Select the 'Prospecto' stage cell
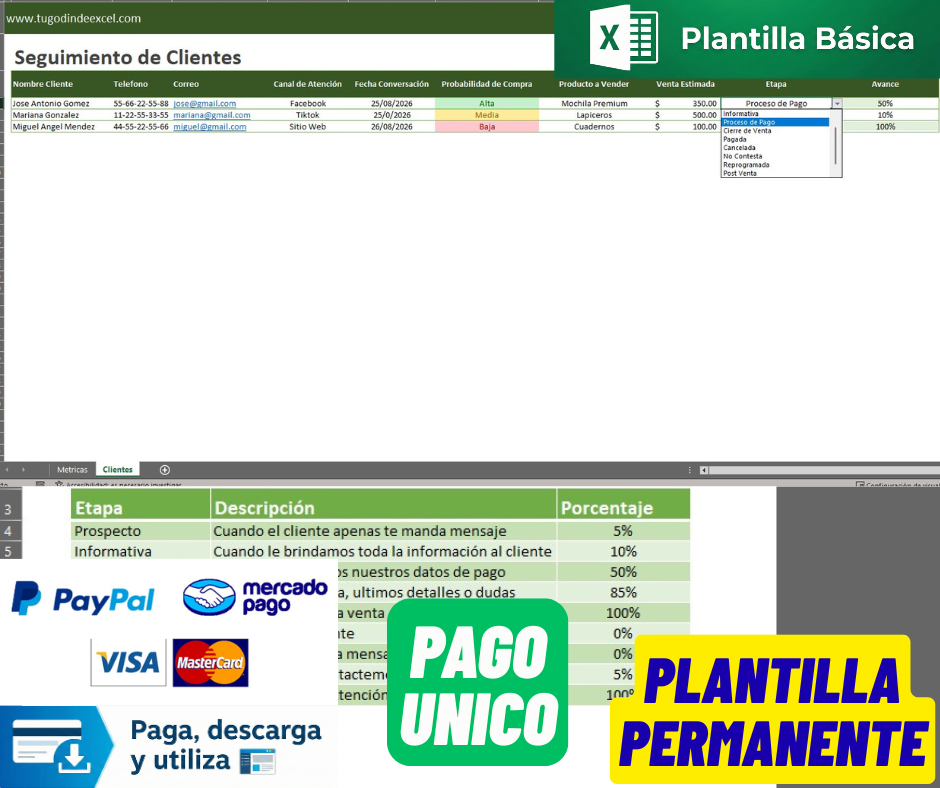The image size is (940, 788). tap(140, 531)
